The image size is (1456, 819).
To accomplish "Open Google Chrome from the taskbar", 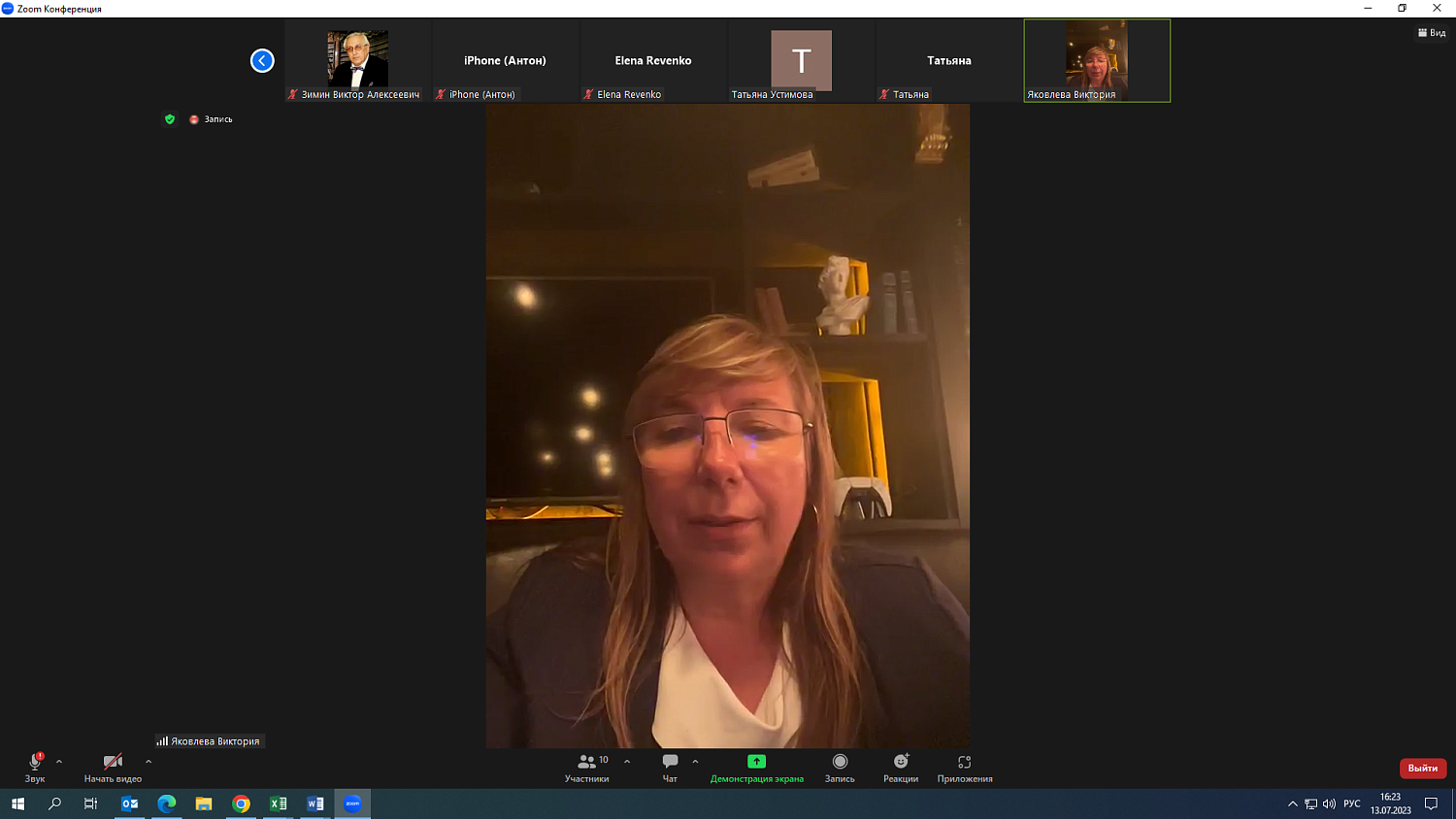I will pyautogui.click(x=241, y=803).
